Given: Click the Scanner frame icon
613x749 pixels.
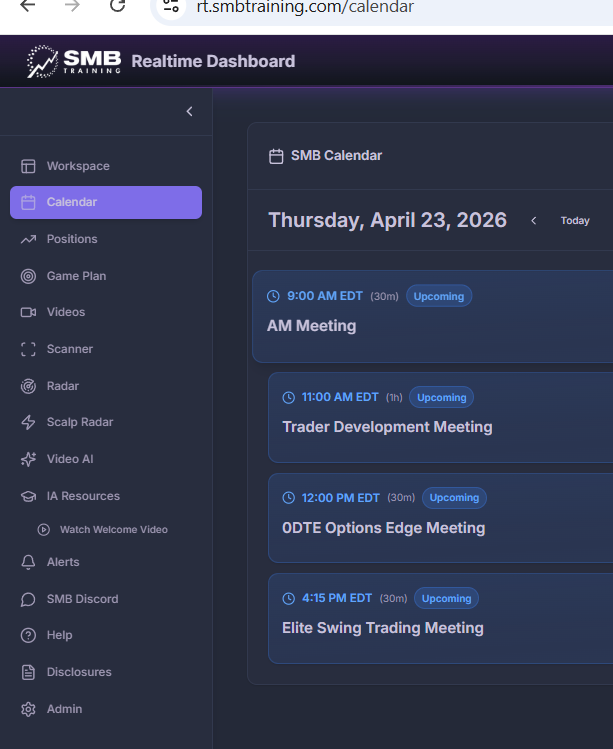Looking at the screenshot, I should tap(28, 349).
